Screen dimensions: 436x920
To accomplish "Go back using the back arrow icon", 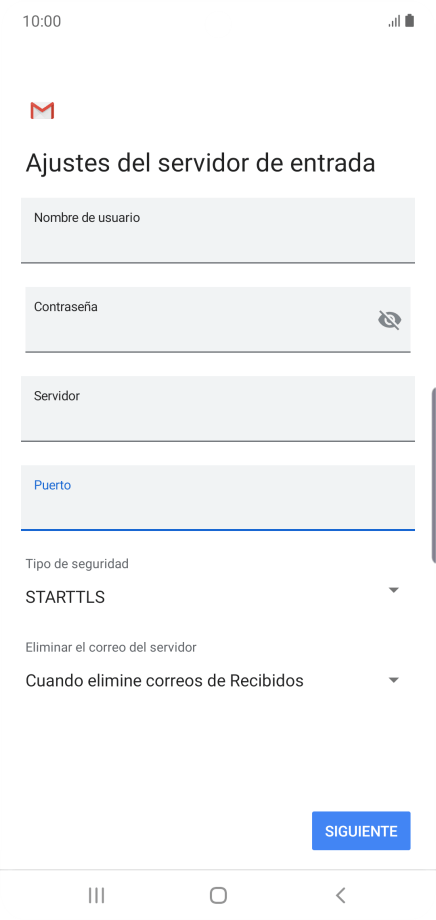I will (340, 895).
